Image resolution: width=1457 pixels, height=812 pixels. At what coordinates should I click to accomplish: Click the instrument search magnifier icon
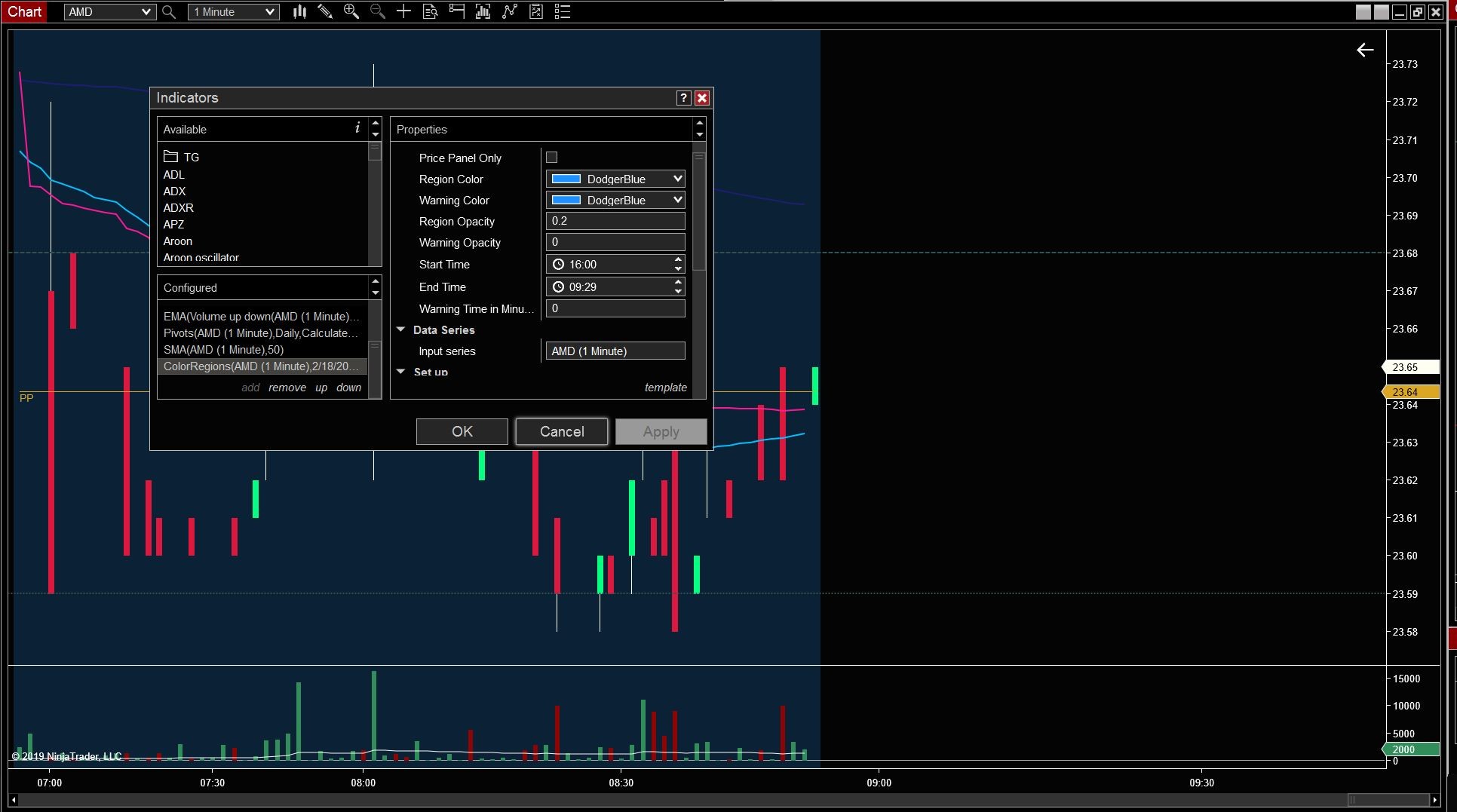(169, 12)
